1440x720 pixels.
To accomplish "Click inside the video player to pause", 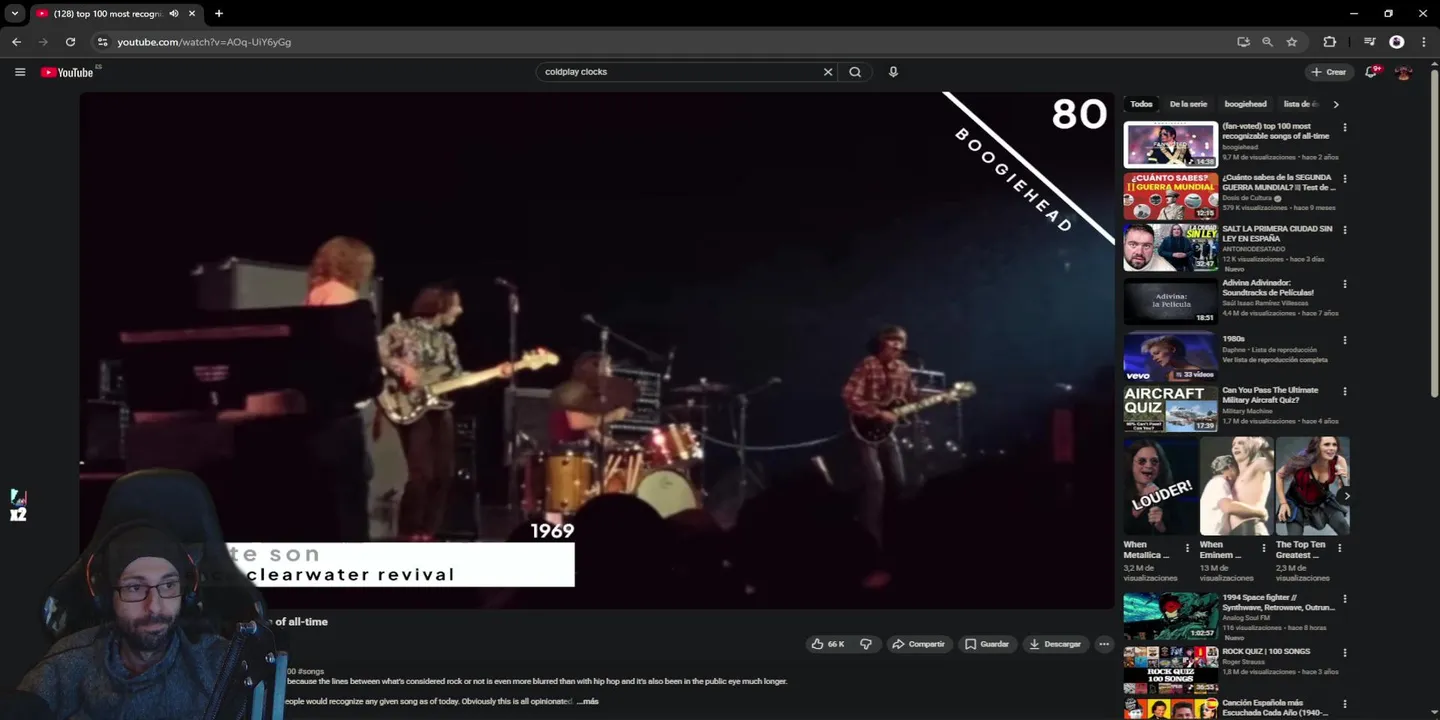I will coord(597,350).
